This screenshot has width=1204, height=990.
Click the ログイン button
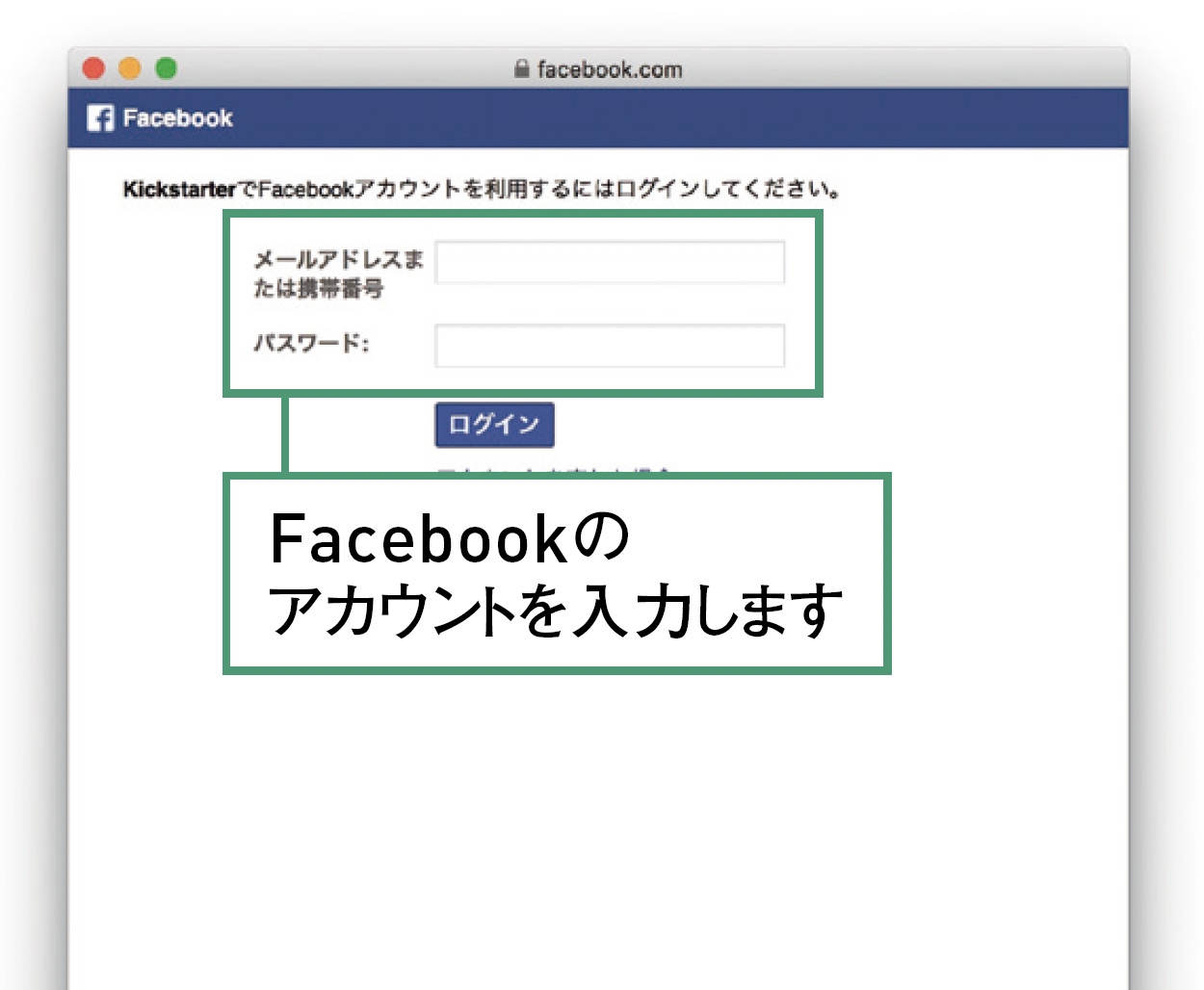[494, 425]
